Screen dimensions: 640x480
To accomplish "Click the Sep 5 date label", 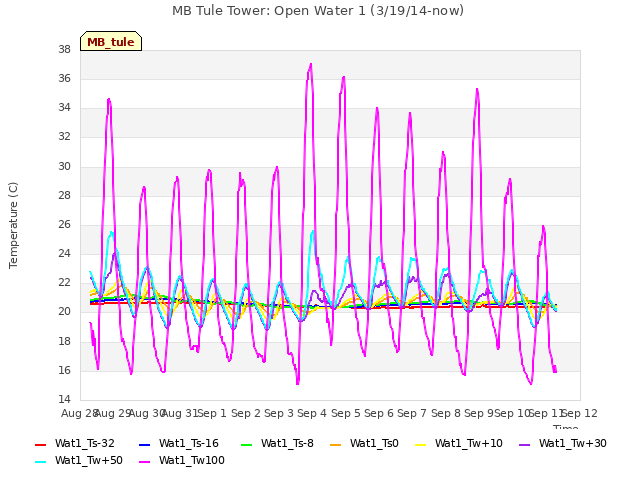I will click(x=346, y=414).
